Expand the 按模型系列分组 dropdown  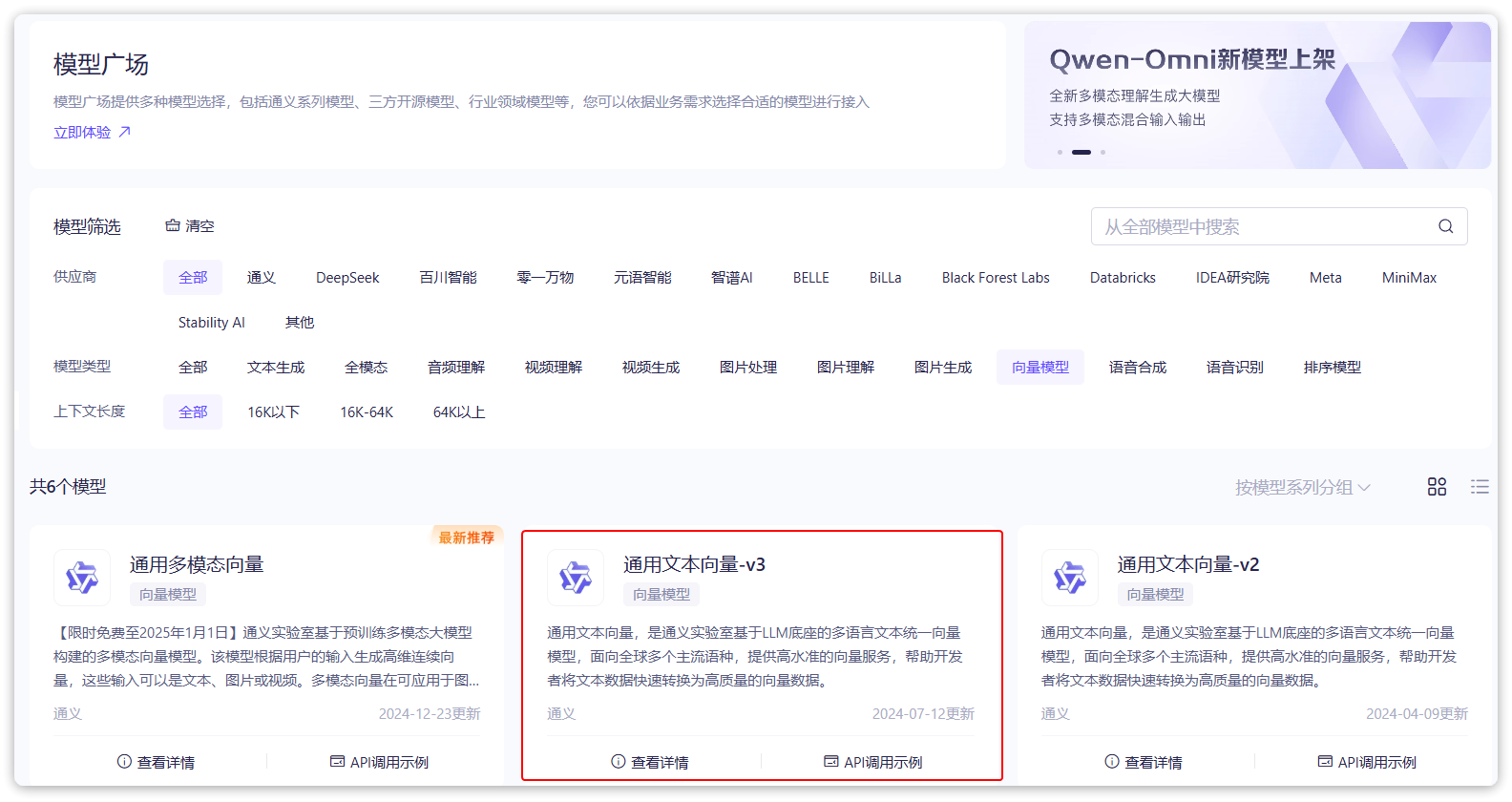[x=1302, y=488]
